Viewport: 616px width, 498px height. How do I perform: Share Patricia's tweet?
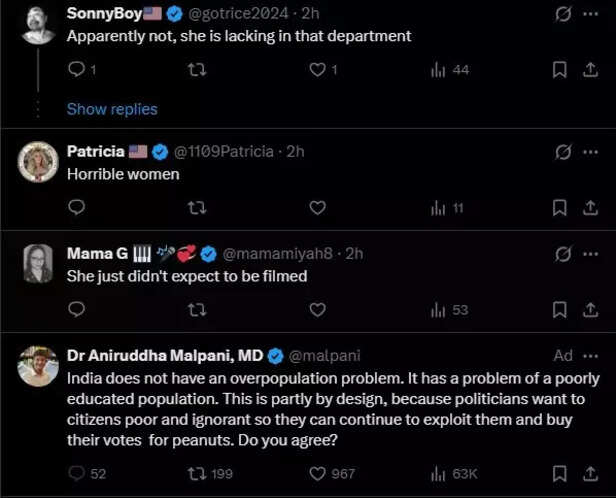point(589,208)
